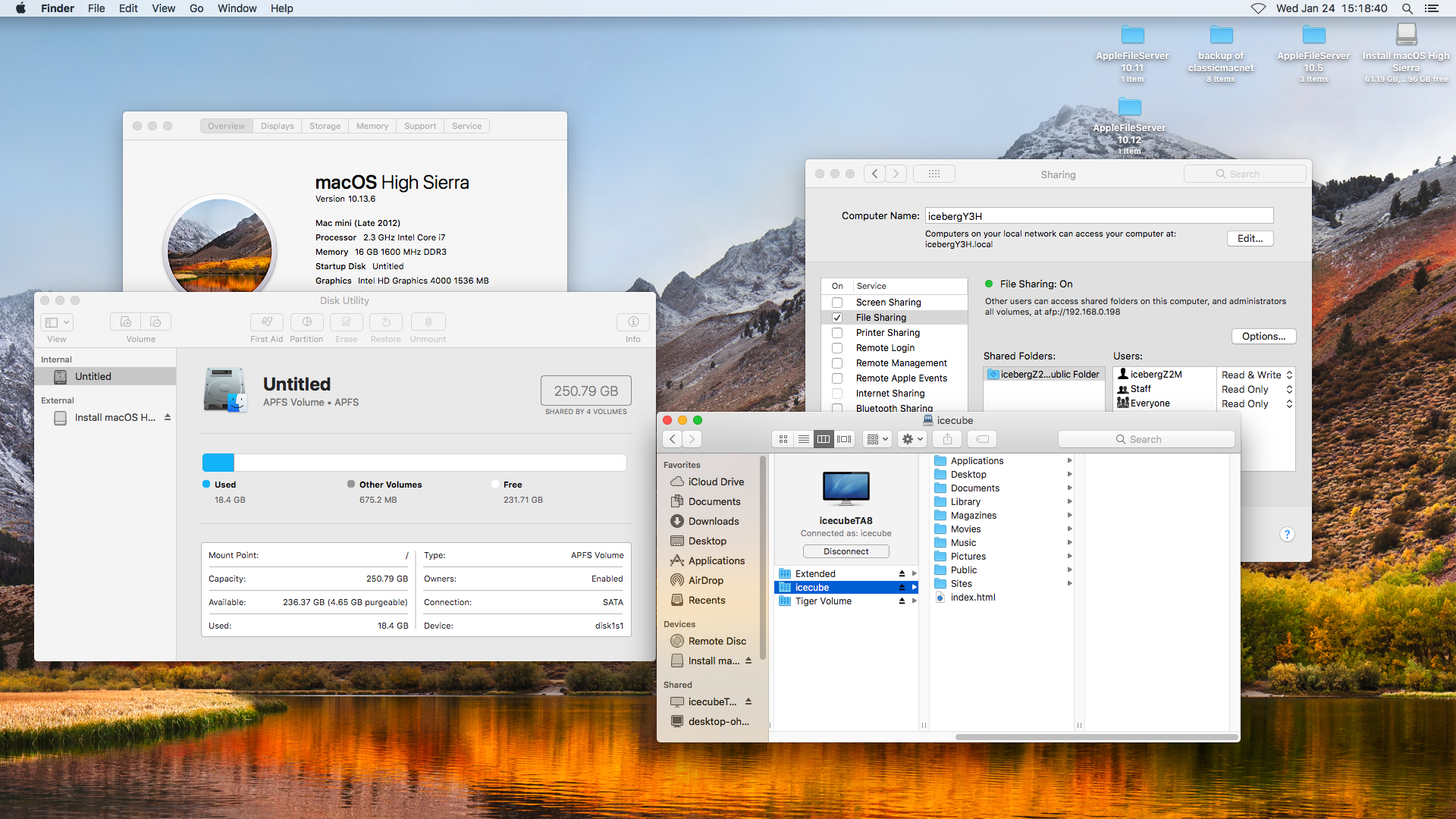This screenshot has height=819, width=1456.
Task: Add volume in Disk Utility toolbar
Action: pos(126,322)
